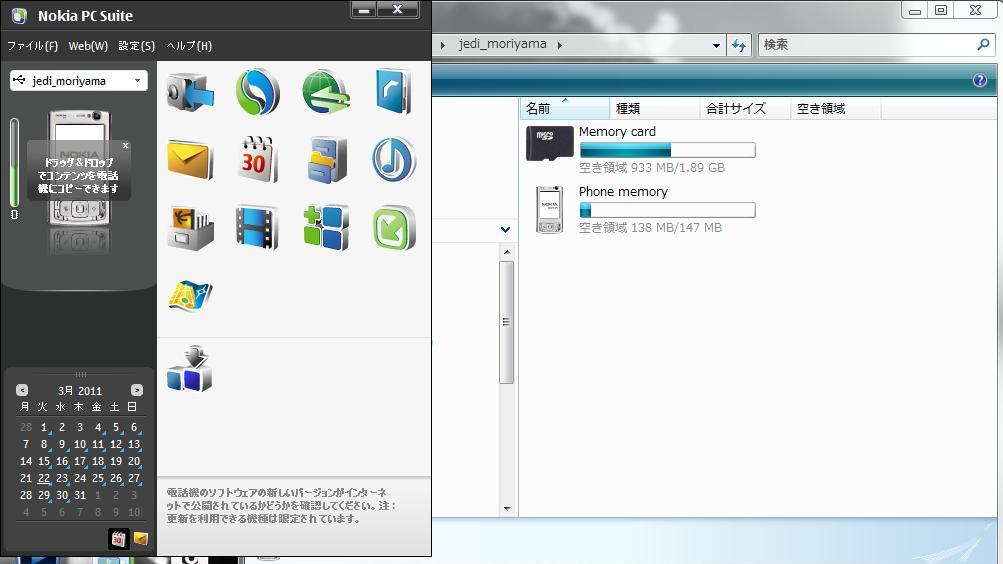Viewport: 1003px width, 564px height.
Task: Open the Install Applications icon
Action: coord(326,228)
